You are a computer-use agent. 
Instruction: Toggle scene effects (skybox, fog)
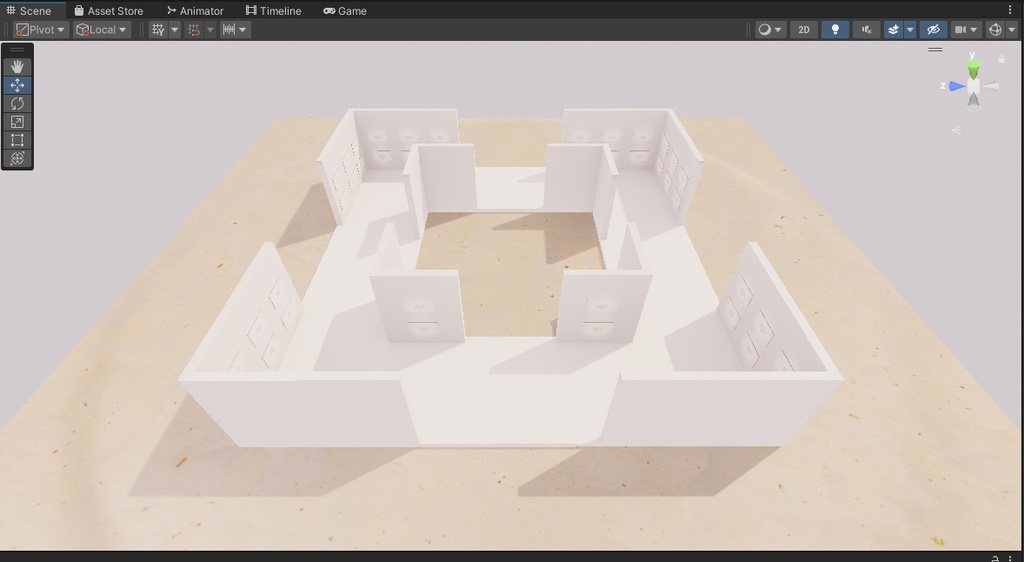(893, 29)
